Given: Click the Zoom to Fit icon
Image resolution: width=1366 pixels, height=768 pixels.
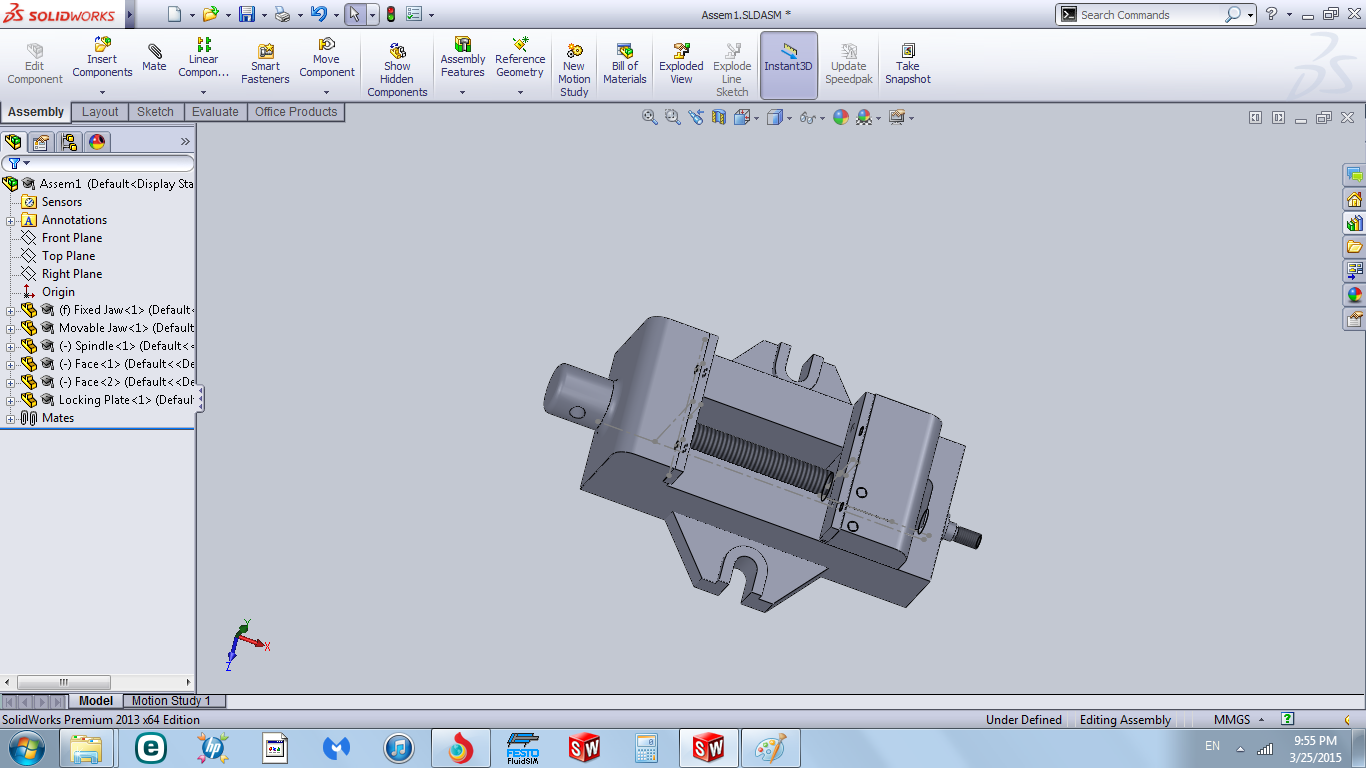Looking at the screenshot, I should coord(650,117).
